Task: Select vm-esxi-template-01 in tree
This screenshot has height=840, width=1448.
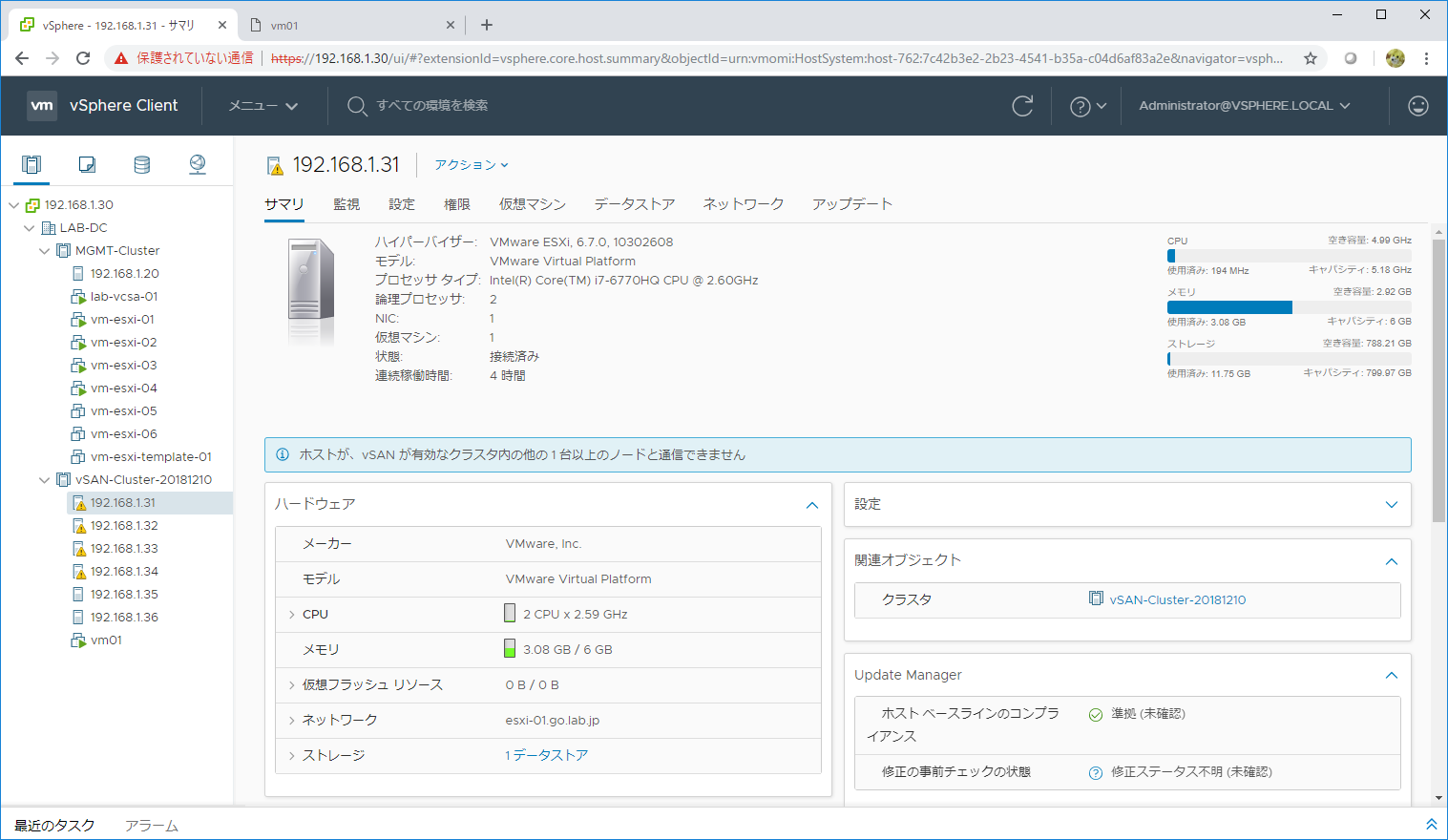Action: pyautogui.click(x=151, y=457)
